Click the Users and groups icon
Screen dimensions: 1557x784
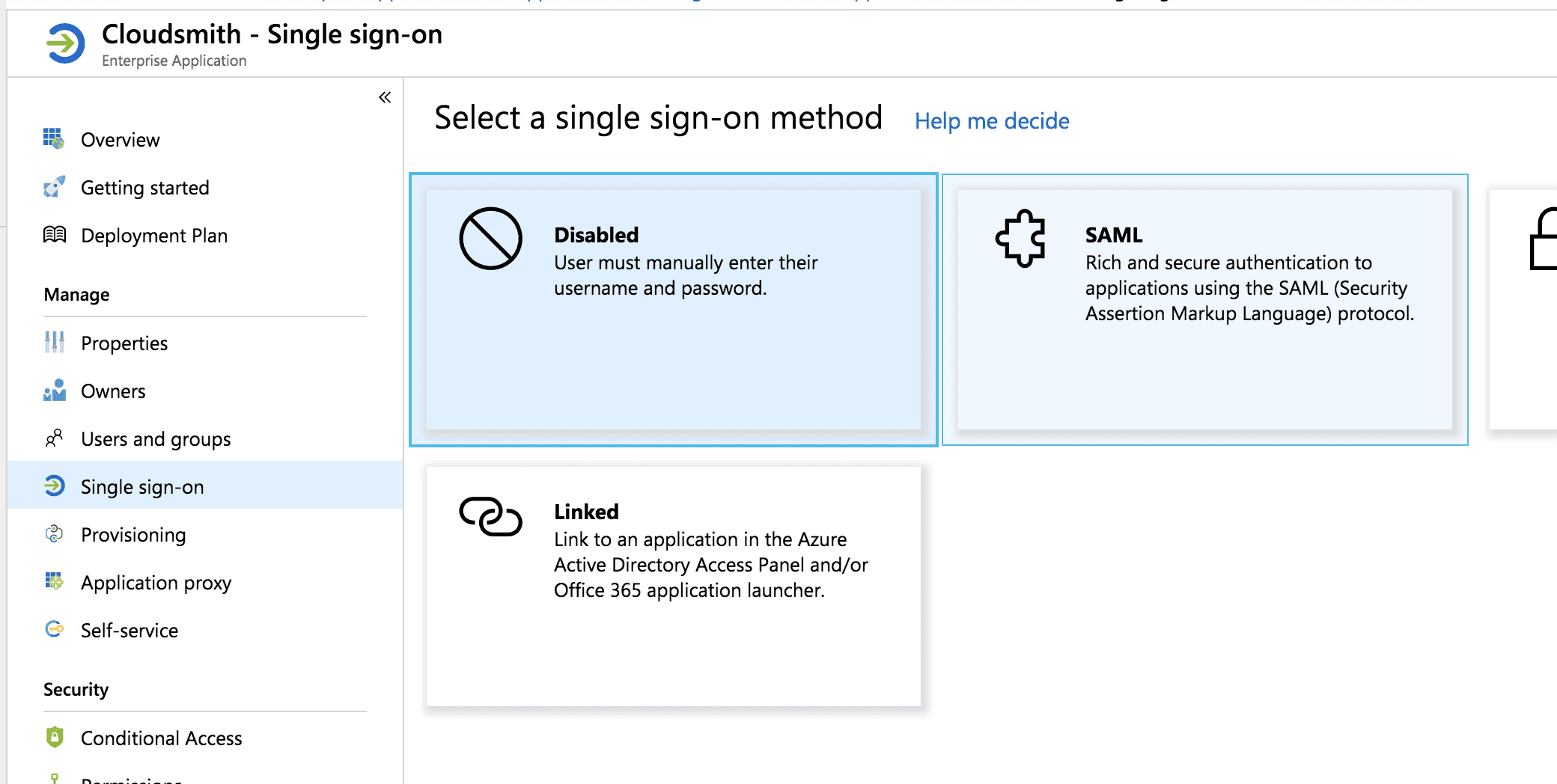click(54, 438)
